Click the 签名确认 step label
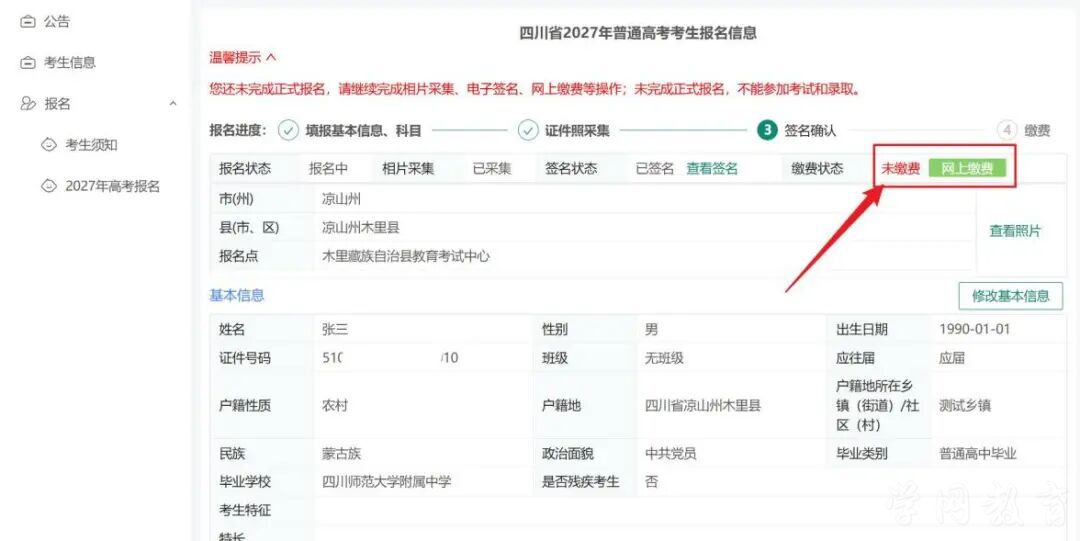This screenshot has width=1080, height=541. [810, 130]
